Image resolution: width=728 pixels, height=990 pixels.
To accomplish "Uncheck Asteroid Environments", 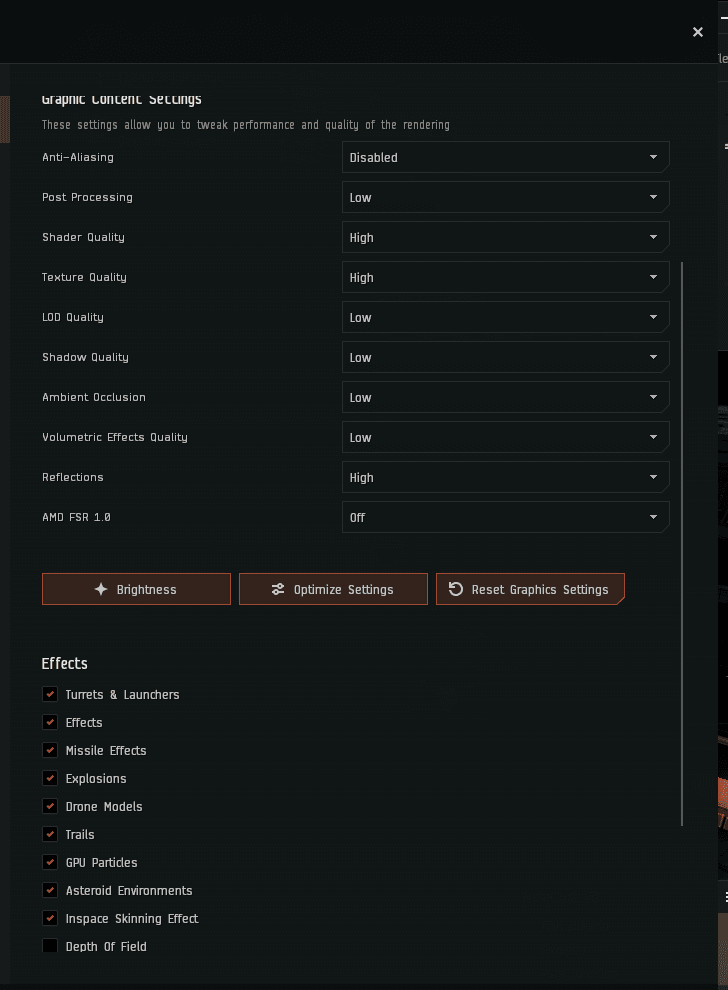I will pos(50,890).
